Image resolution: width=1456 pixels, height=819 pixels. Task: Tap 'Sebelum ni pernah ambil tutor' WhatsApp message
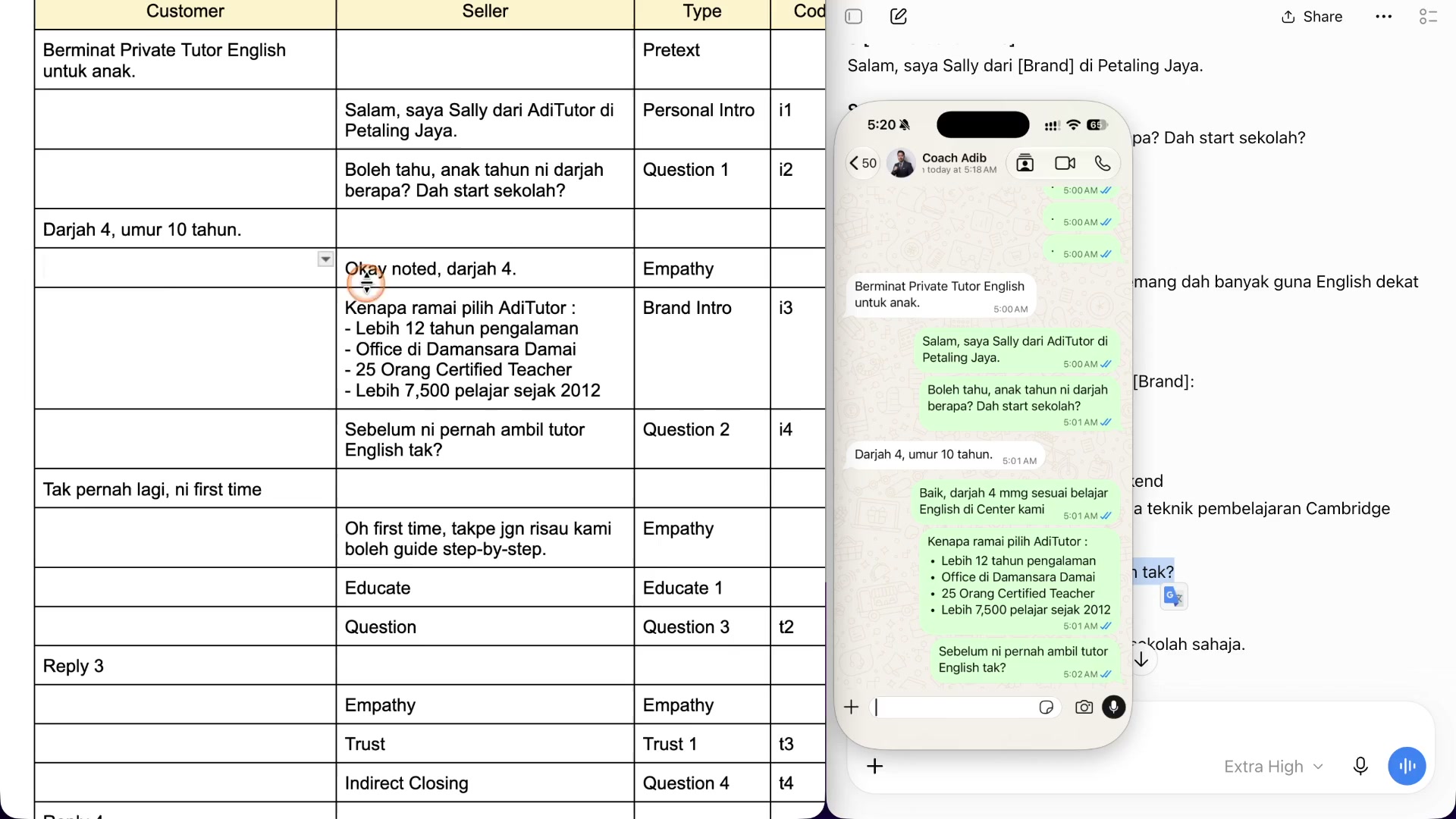[x=1025, y=661]
